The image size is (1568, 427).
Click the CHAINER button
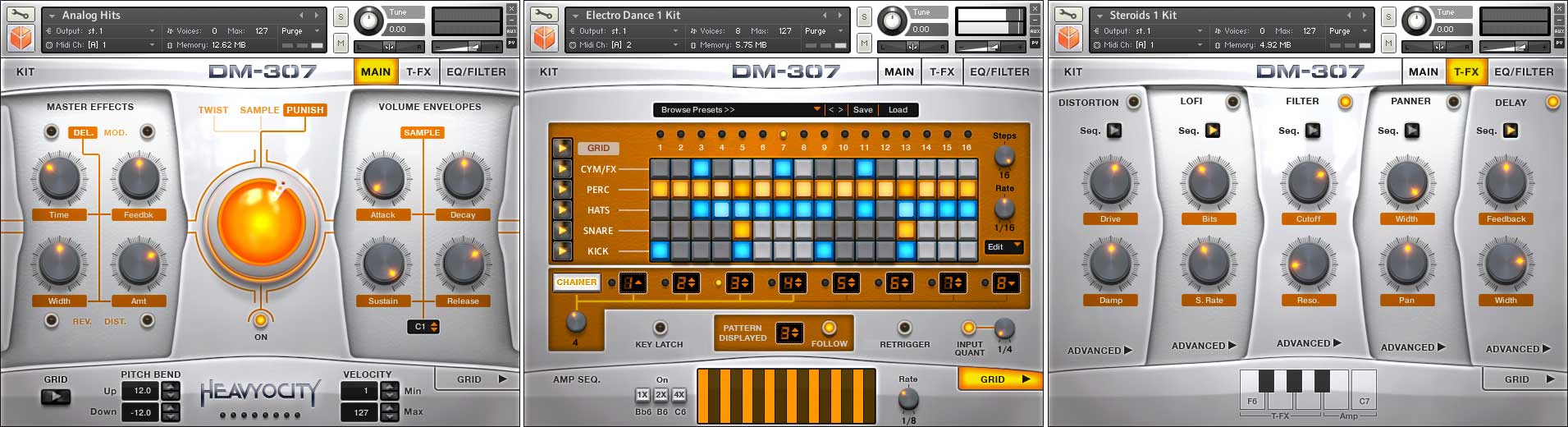pos(577,282)
